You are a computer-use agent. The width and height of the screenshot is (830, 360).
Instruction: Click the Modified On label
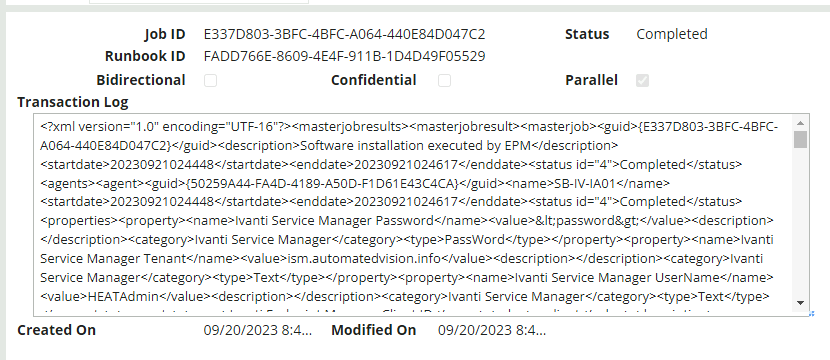[374, 330]
